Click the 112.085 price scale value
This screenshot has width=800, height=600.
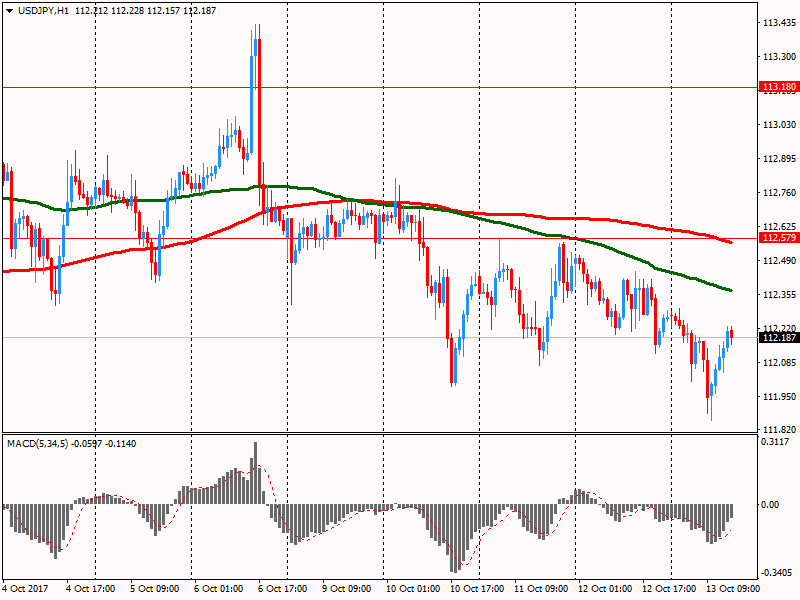pyautogui.click(x=779, y=363)
